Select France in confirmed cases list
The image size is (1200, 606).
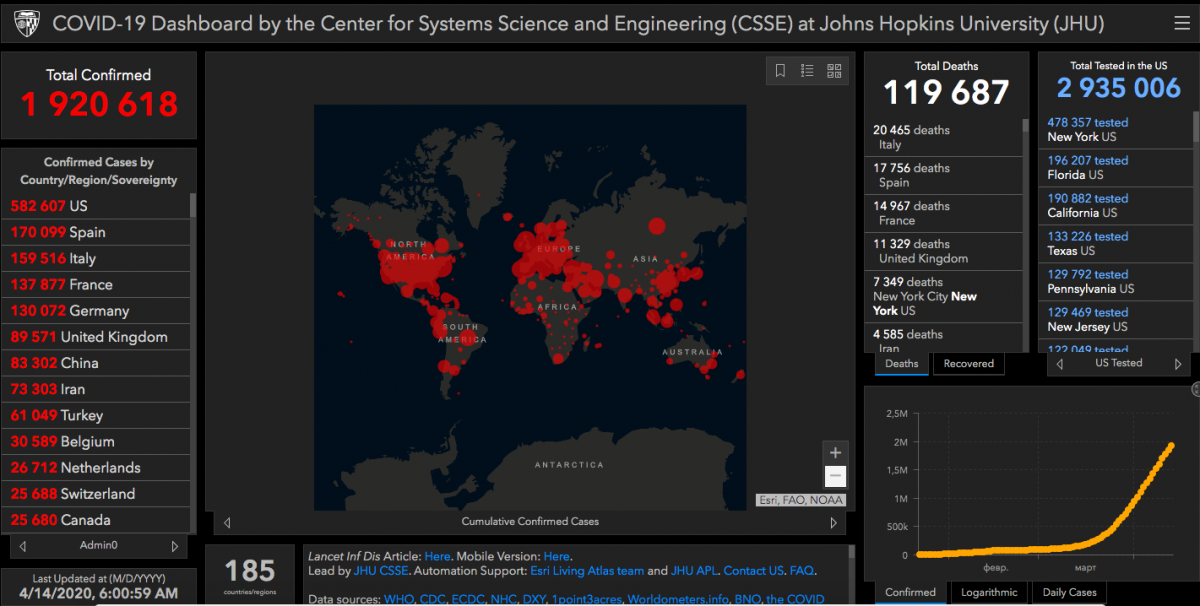(x=96, y=284)
